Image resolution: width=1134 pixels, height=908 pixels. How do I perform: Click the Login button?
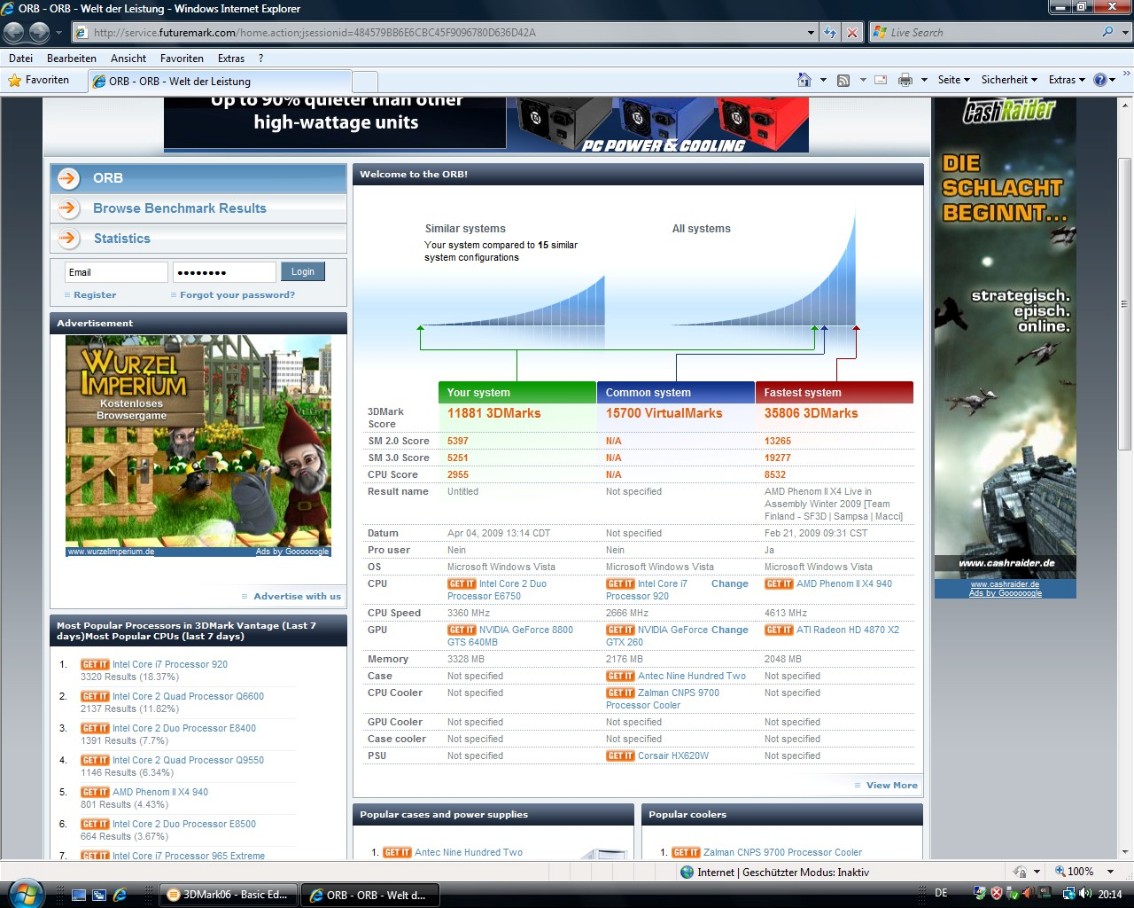coord(302,272)
